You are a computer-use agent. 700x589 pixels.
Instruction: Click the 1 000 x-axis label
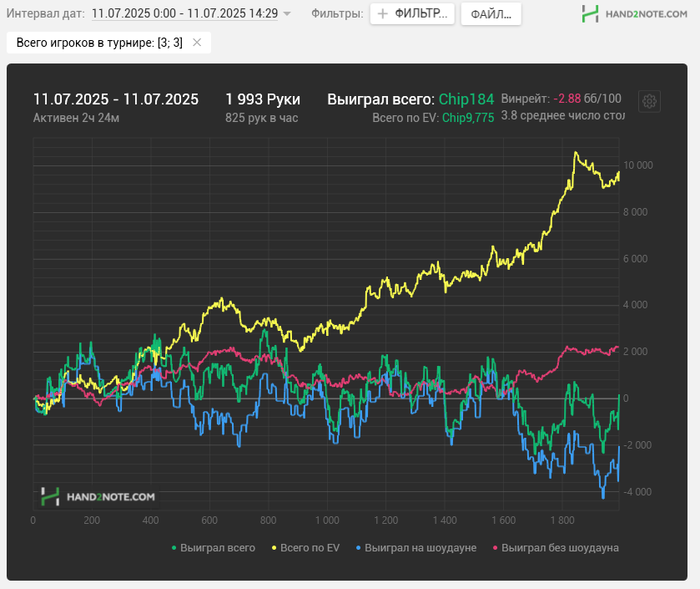coord(327,520)
